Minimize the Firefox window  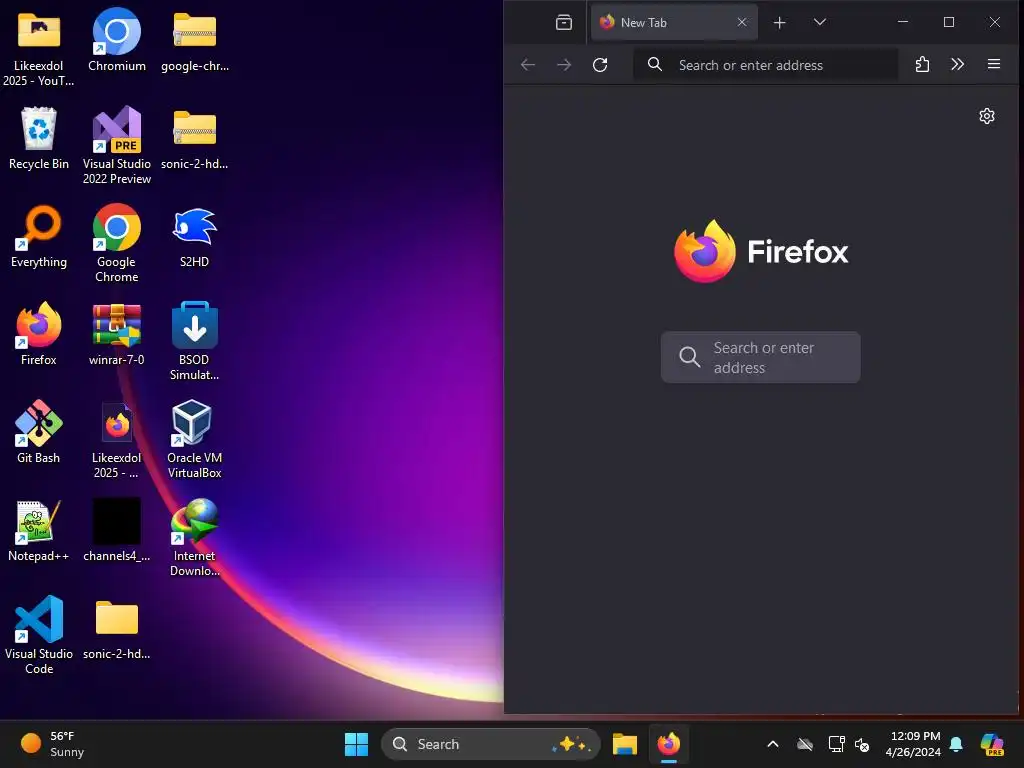[x=903, y=22]
